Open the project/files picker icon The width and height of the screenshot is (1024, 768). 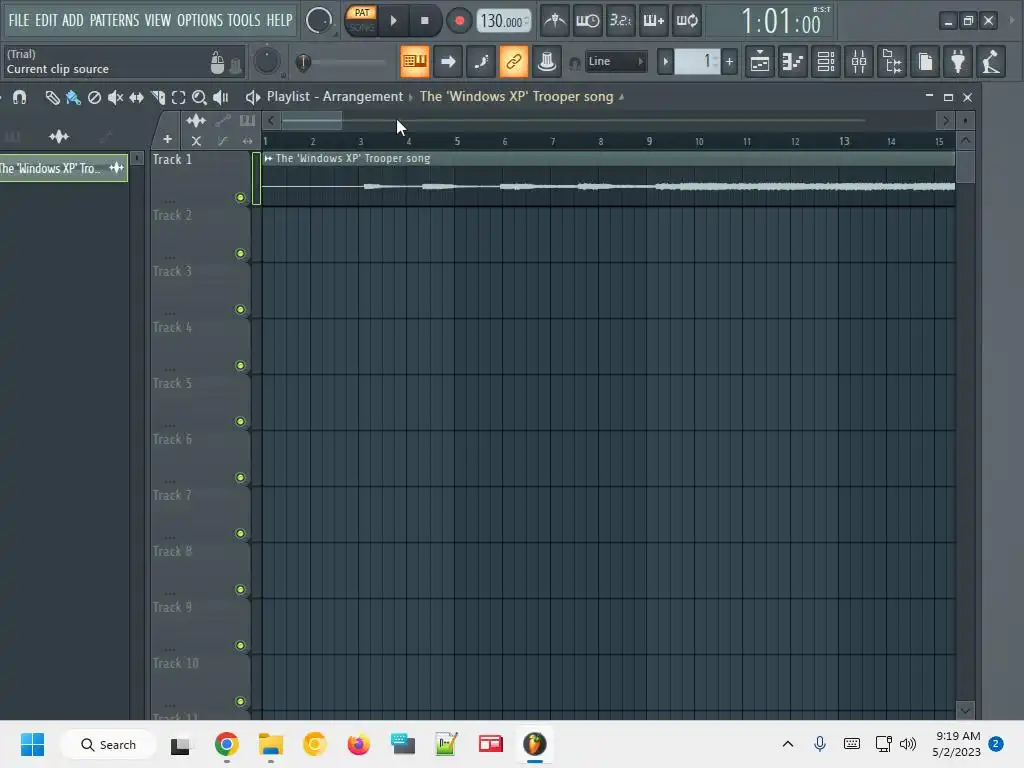tap(925, 62)
